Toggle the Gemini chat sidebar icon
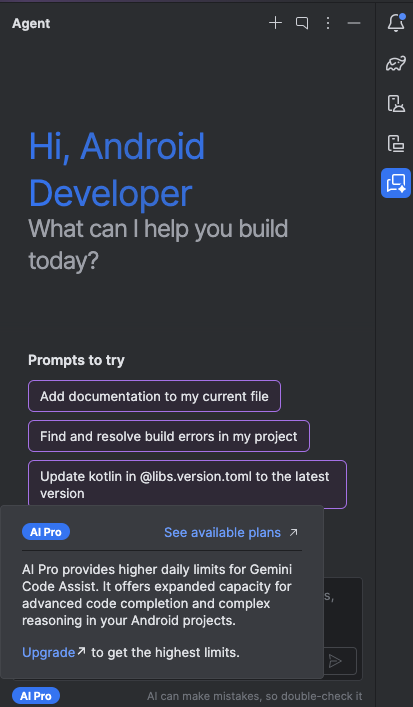 [396, 183]
